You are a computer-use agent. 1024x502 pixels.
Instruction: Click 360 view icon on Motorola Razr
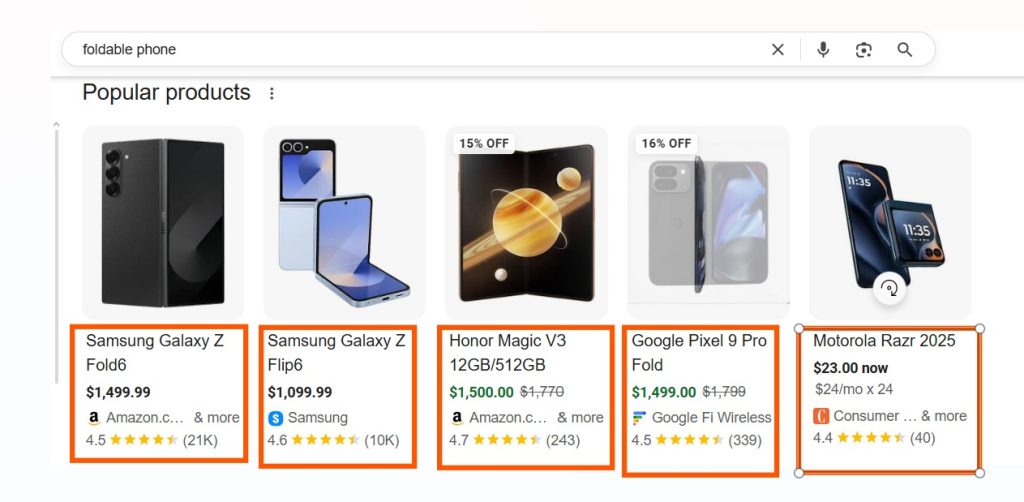point(889,289)
